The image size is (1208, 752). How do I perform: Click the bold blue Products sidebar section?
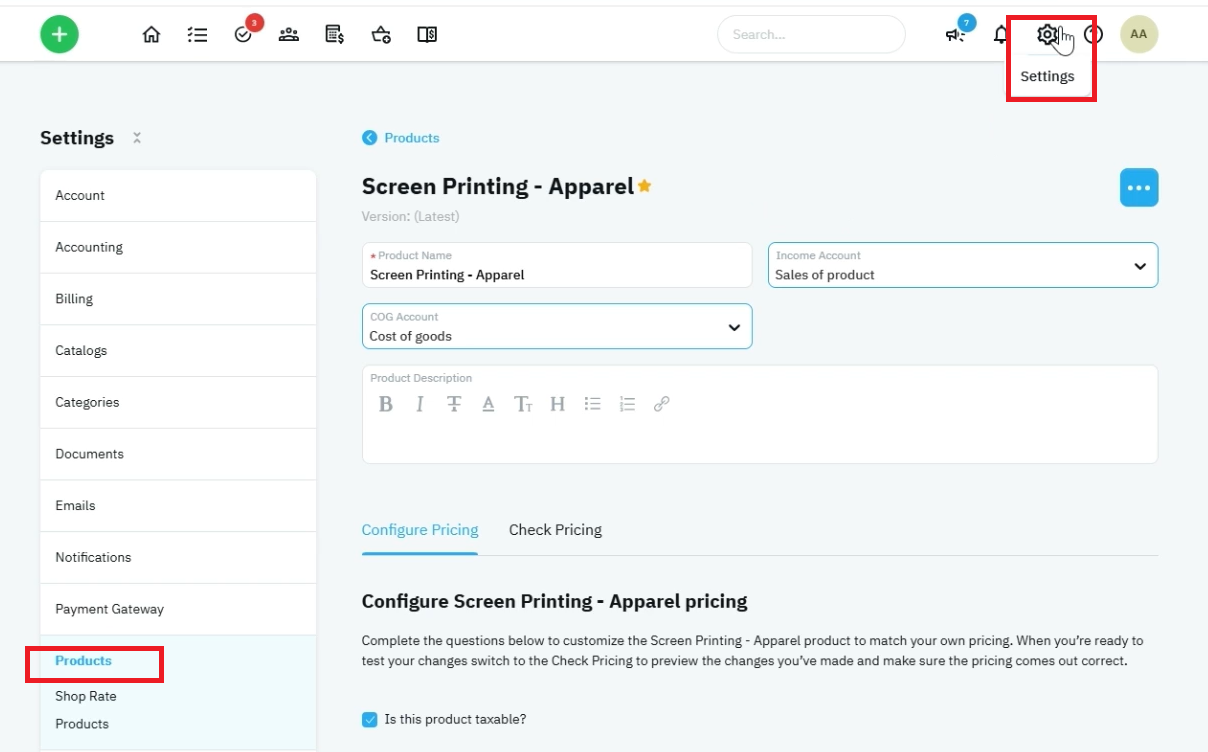pos(83,661)
